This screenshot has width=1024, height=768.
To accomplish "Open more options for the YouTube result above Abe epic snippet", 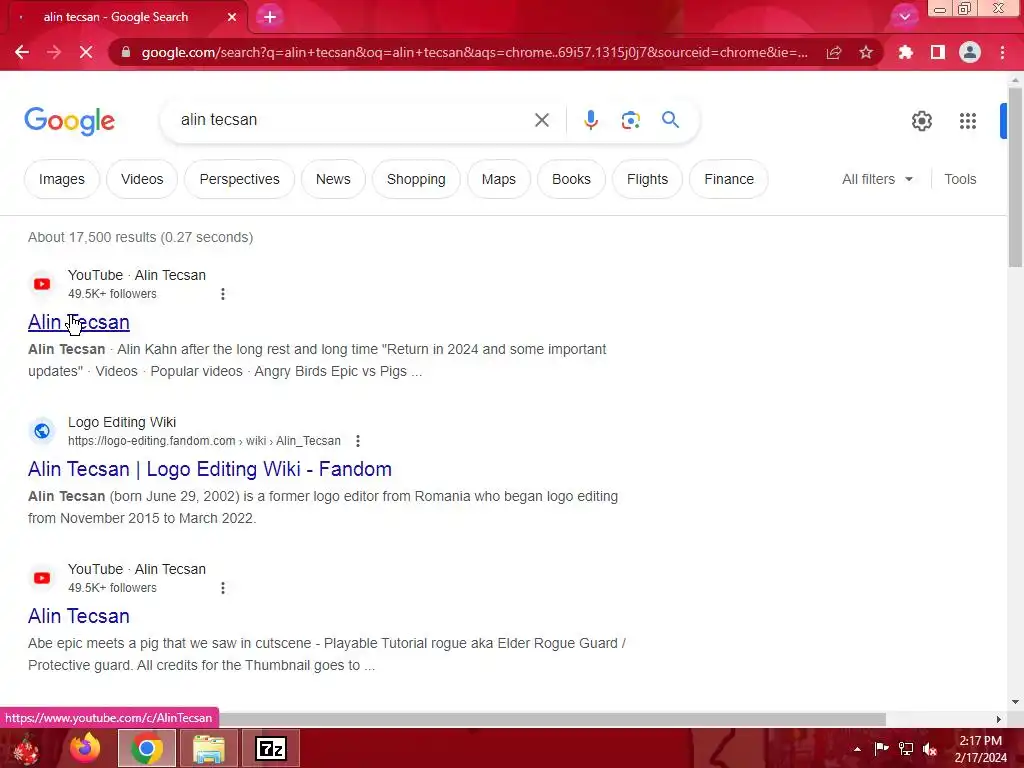I will [x=223, y=588].
